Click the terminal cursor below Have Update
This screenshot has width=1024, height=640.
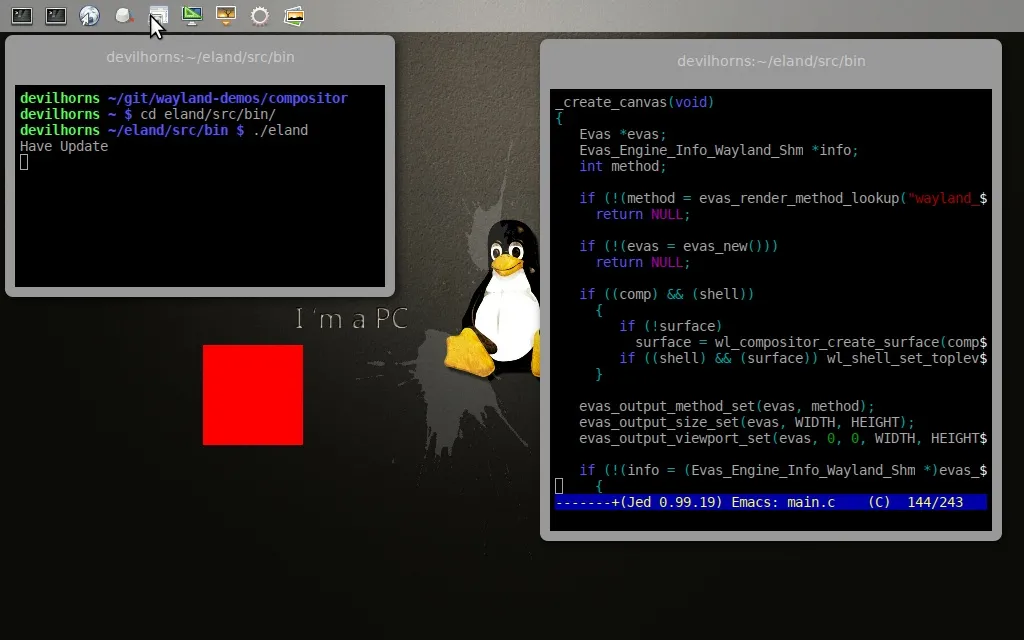coord(24,162)
